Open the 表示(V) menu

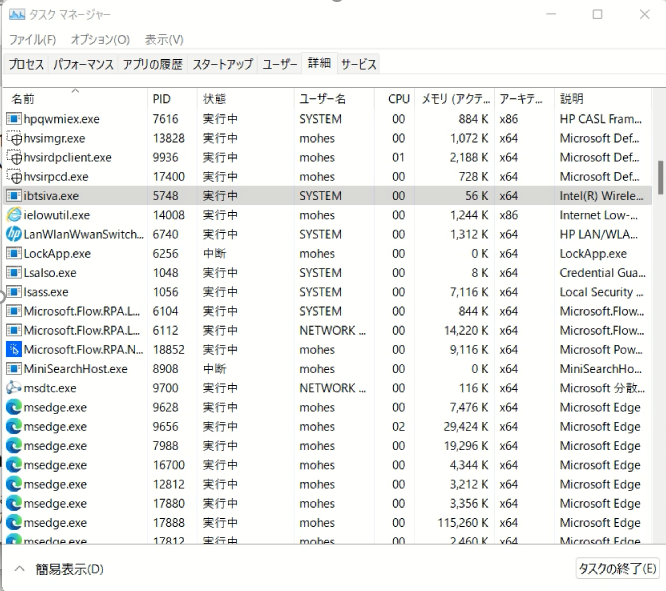tap(164, 40)
